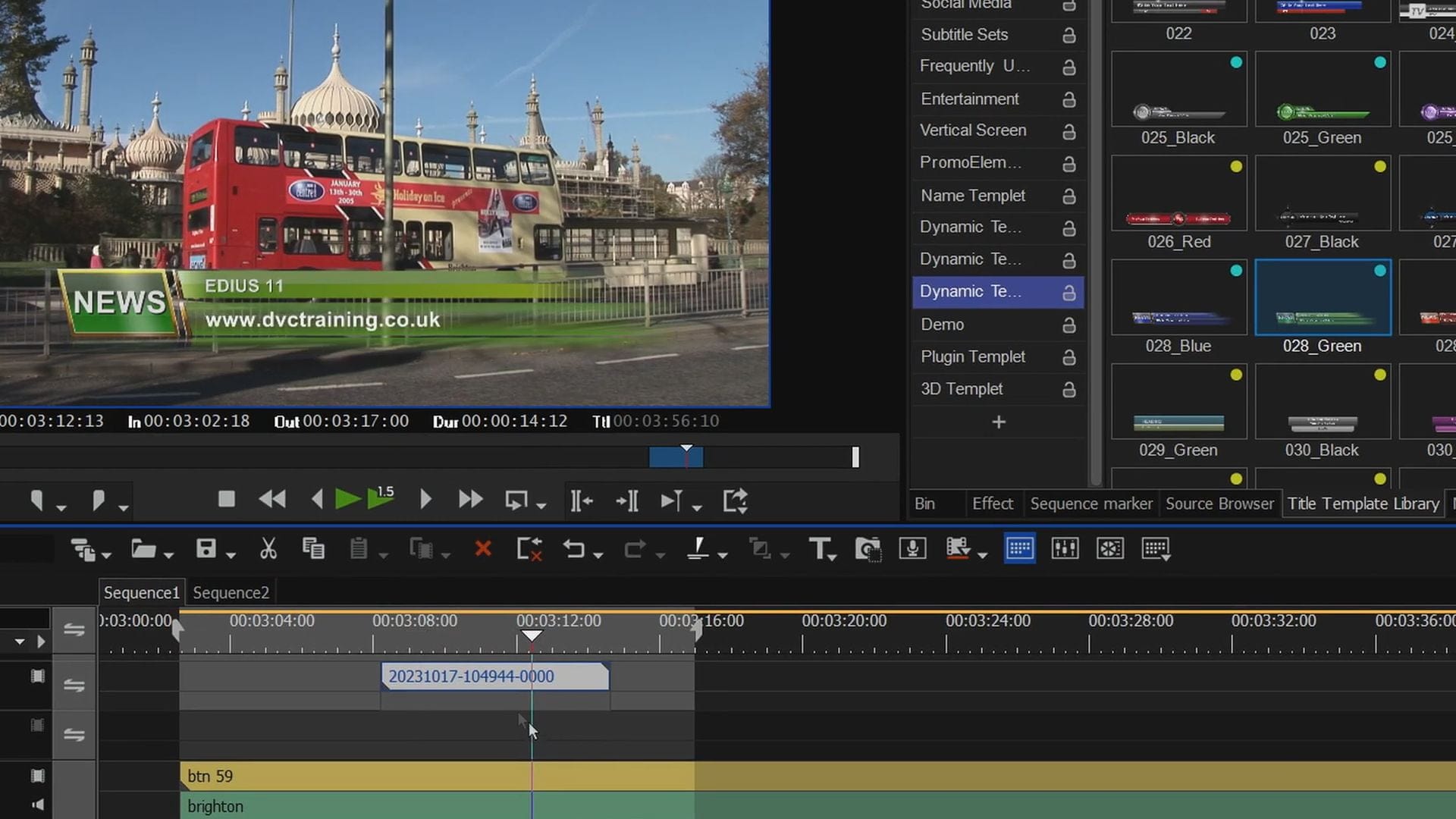The height and width of the screenshot is (819, 1456).
Task: Click the Undo arrow icon
Action: tap(574, 548)
